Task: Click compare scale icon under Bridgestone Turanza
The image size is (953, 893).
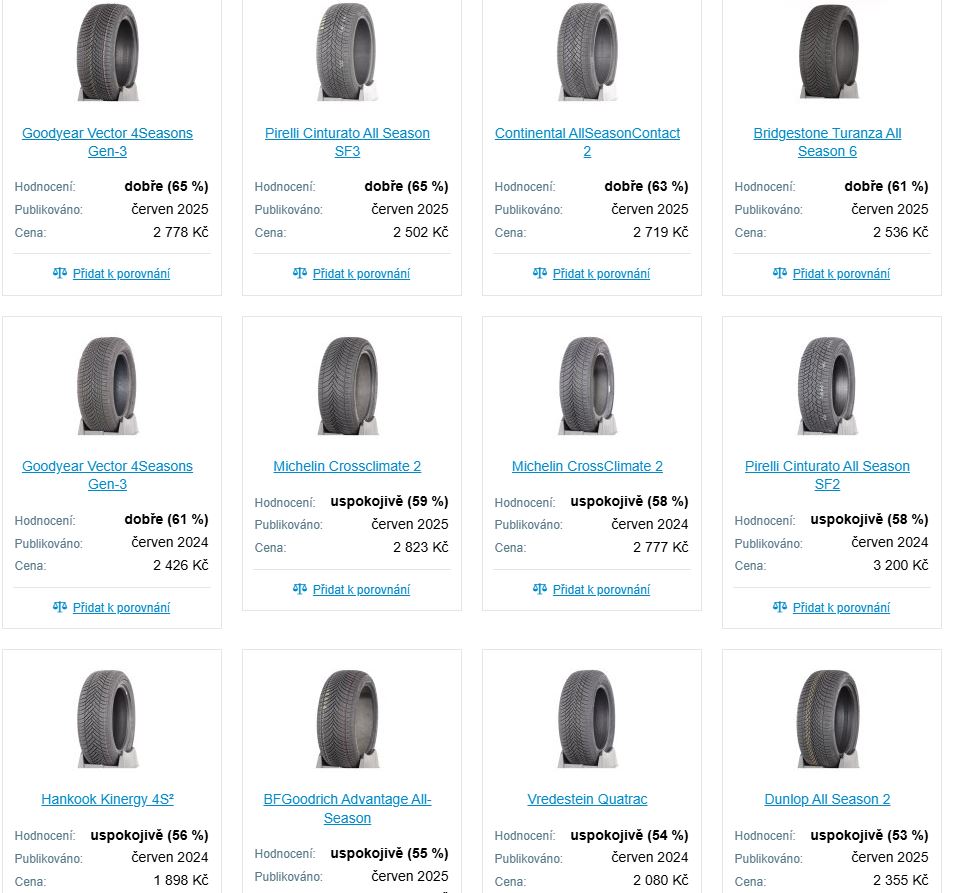Action: click(x=780, y=273)
